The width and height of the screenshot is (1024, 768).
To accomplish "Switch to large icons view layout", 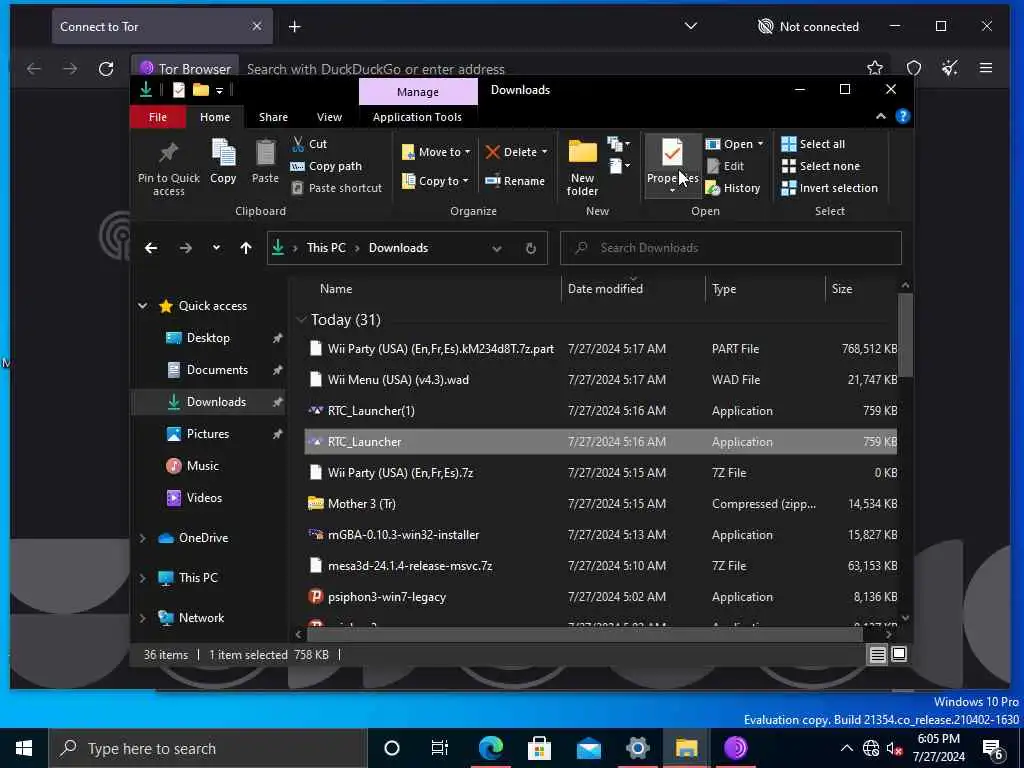I will coord(899,654).
